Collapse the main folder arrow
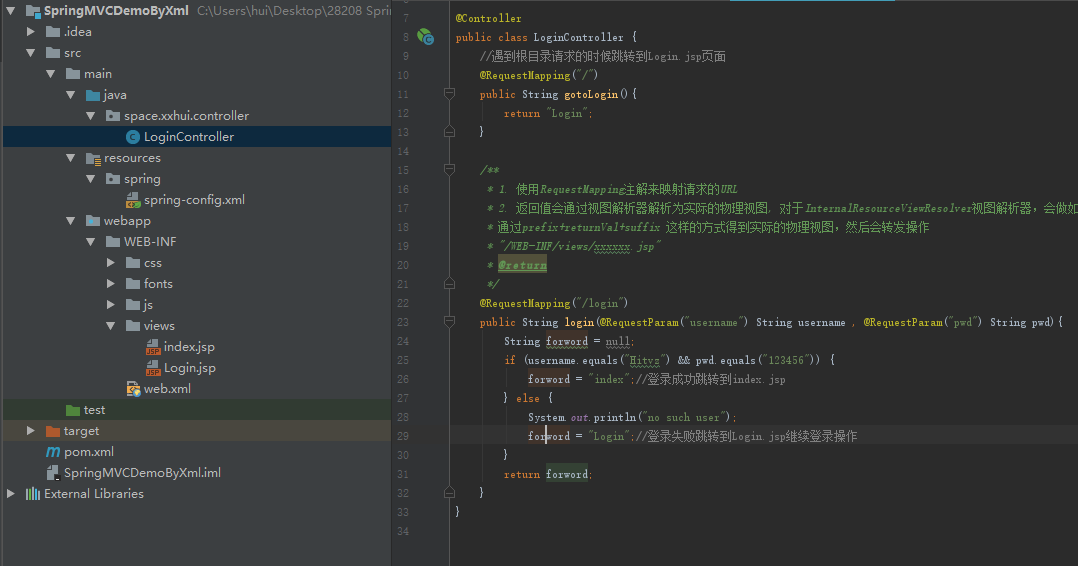Image resolution: width=1078 pixels, height=566 pixels. pyautogui.click(x=51, y=74)
